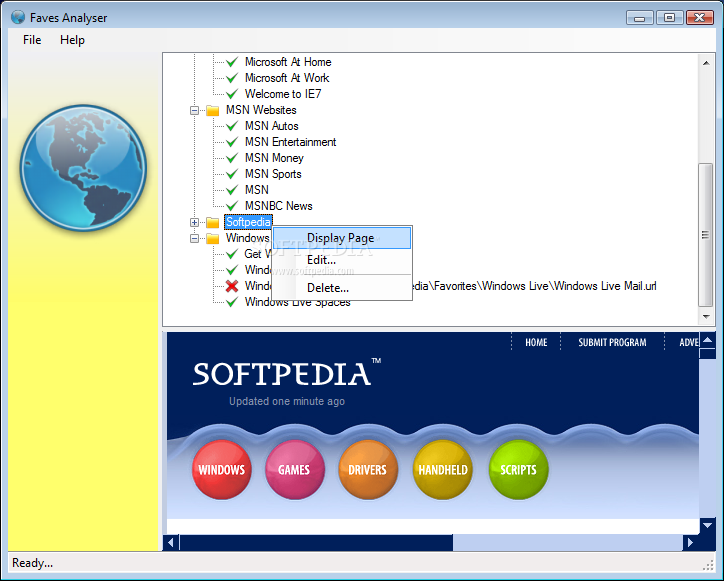
Task: Choose Display Page from context menu
Action: [x=341, y=238]
